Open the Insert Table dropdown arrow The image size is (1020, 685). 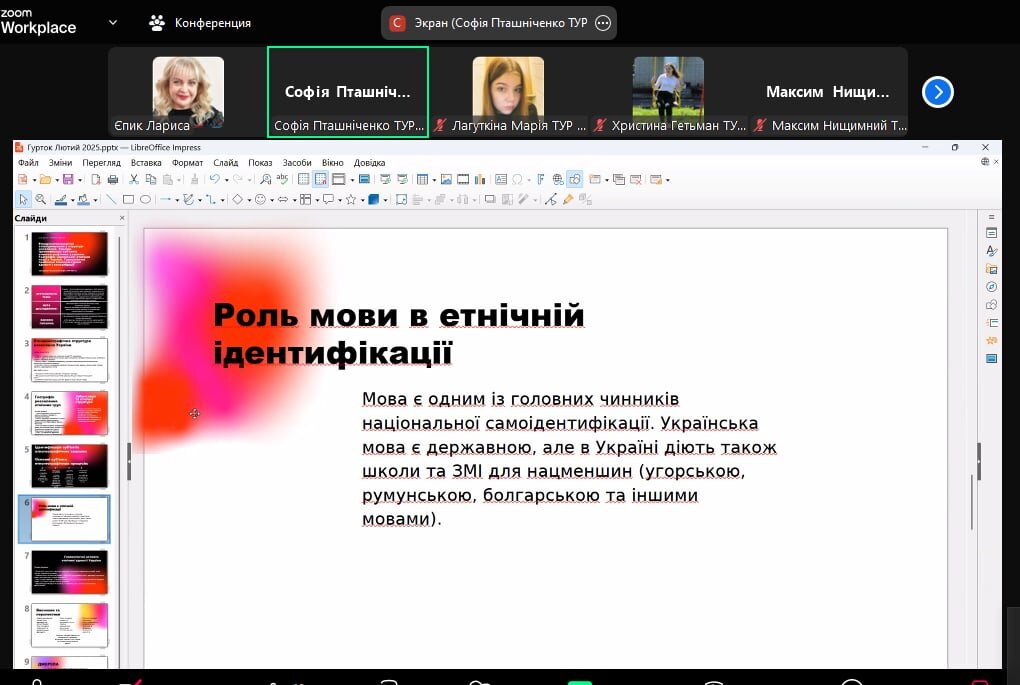point(432,180)
